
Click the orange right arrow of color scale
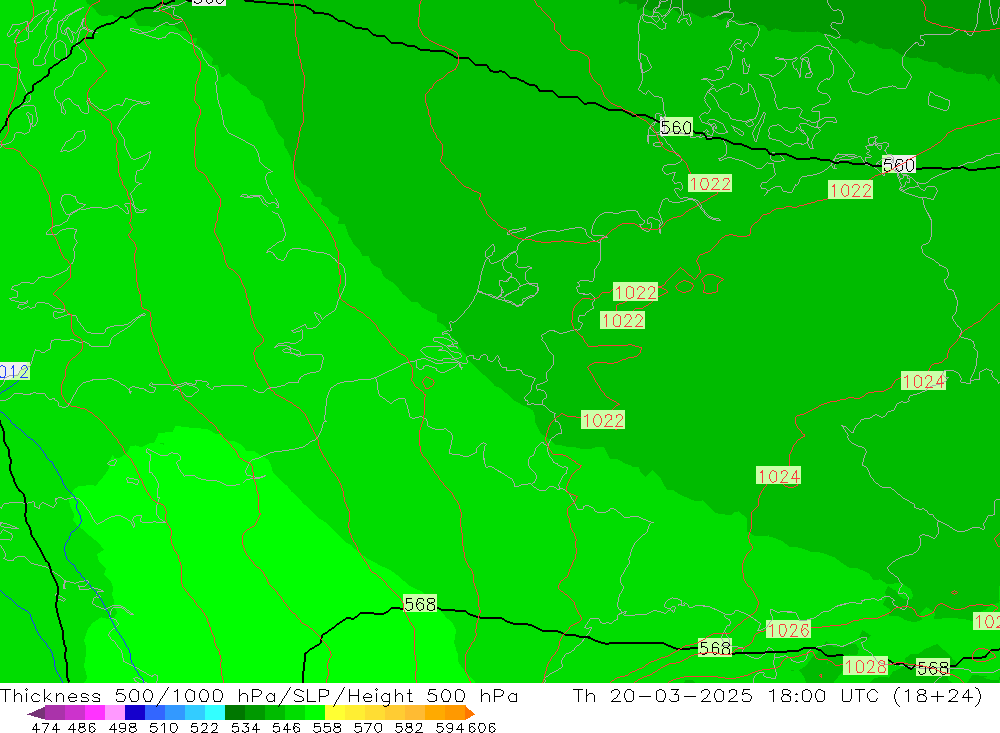pyautogui.click(x=470, y=713)
